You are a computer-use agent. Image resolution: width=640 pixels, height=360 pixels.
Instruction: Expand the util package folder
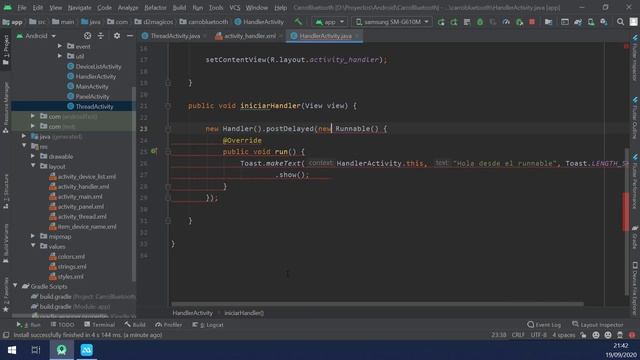pos(60,56)
